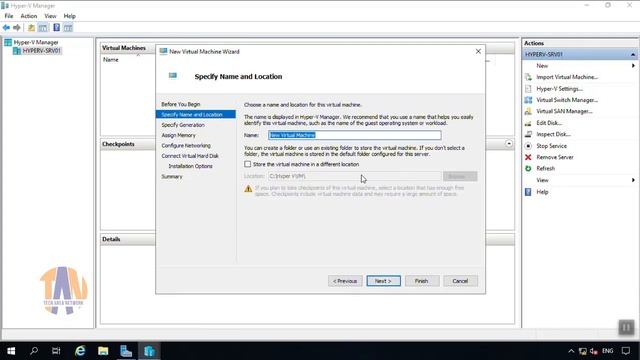Go to Specify Generation step
Screen dimensions: 640x360
coord(183,125)
